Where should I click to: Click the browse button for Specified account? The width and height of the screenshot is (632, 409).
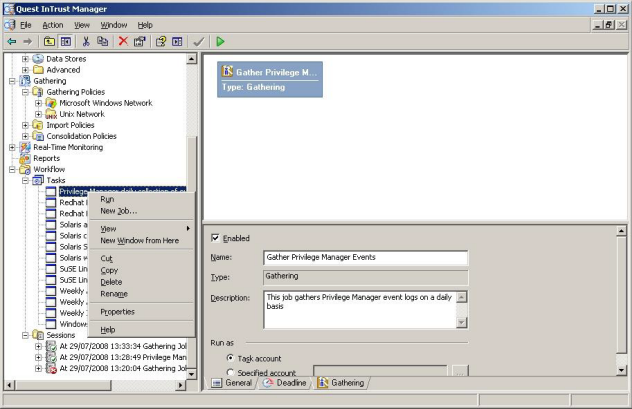pos(460,372)
